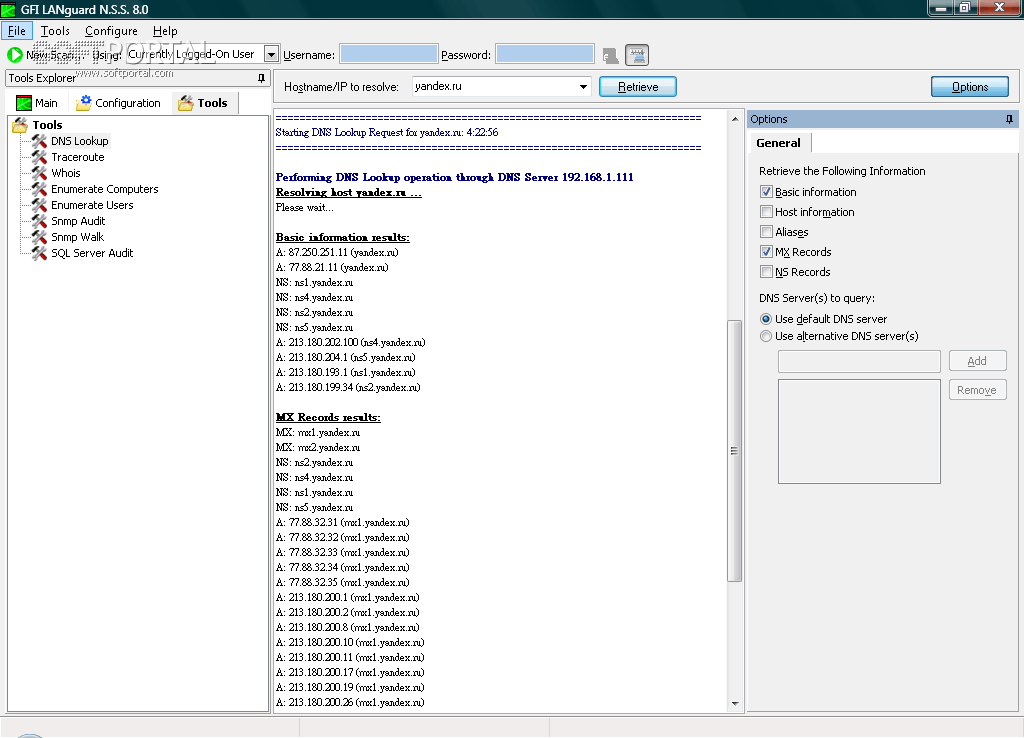This screenshot has height=738, width=1024.
Task: Select Snmp Walk in the tree
Action: pos(78,237)
